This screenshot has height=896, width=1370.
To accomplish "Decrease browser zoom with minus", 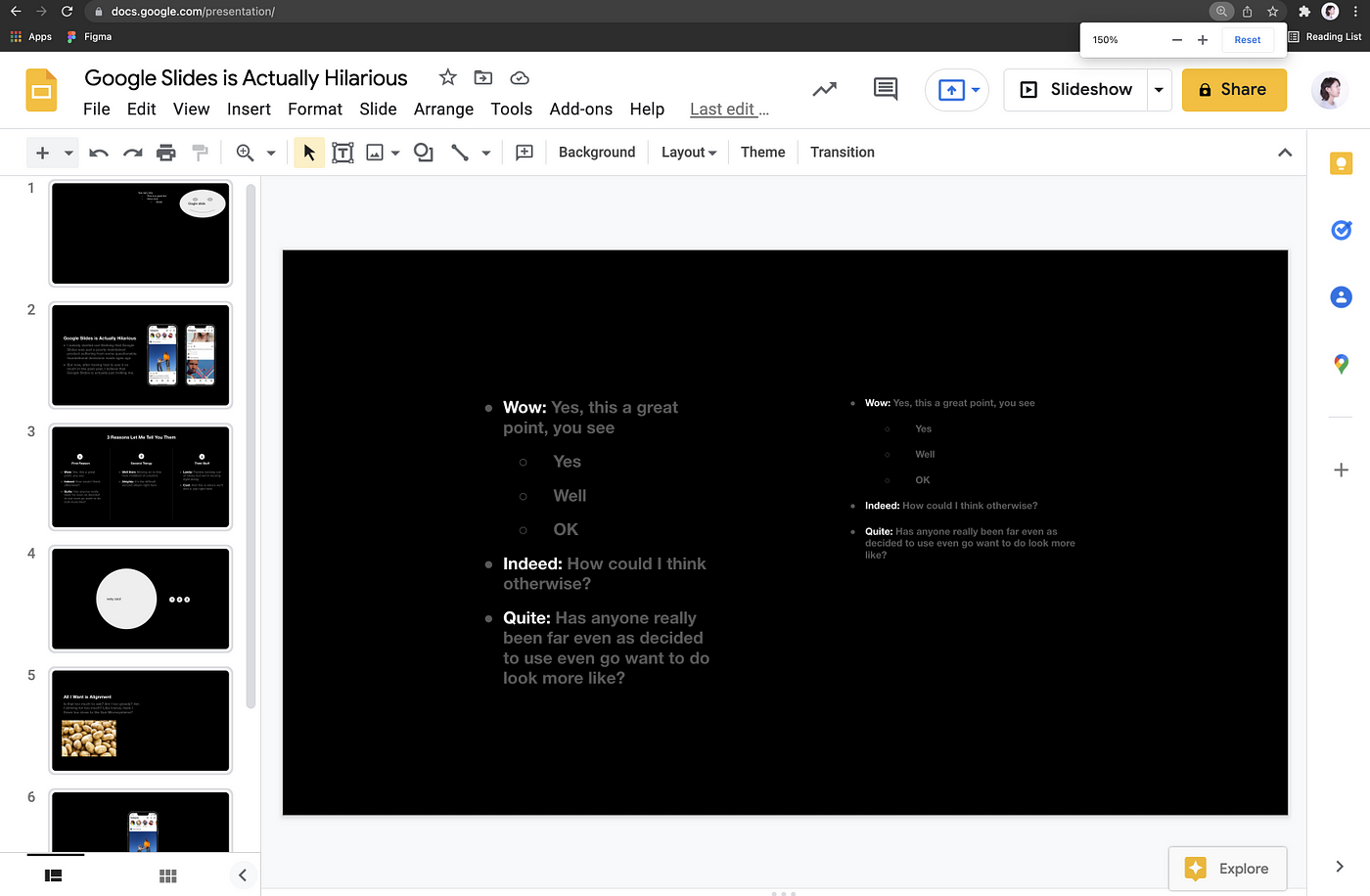I will click(1177, 40).
